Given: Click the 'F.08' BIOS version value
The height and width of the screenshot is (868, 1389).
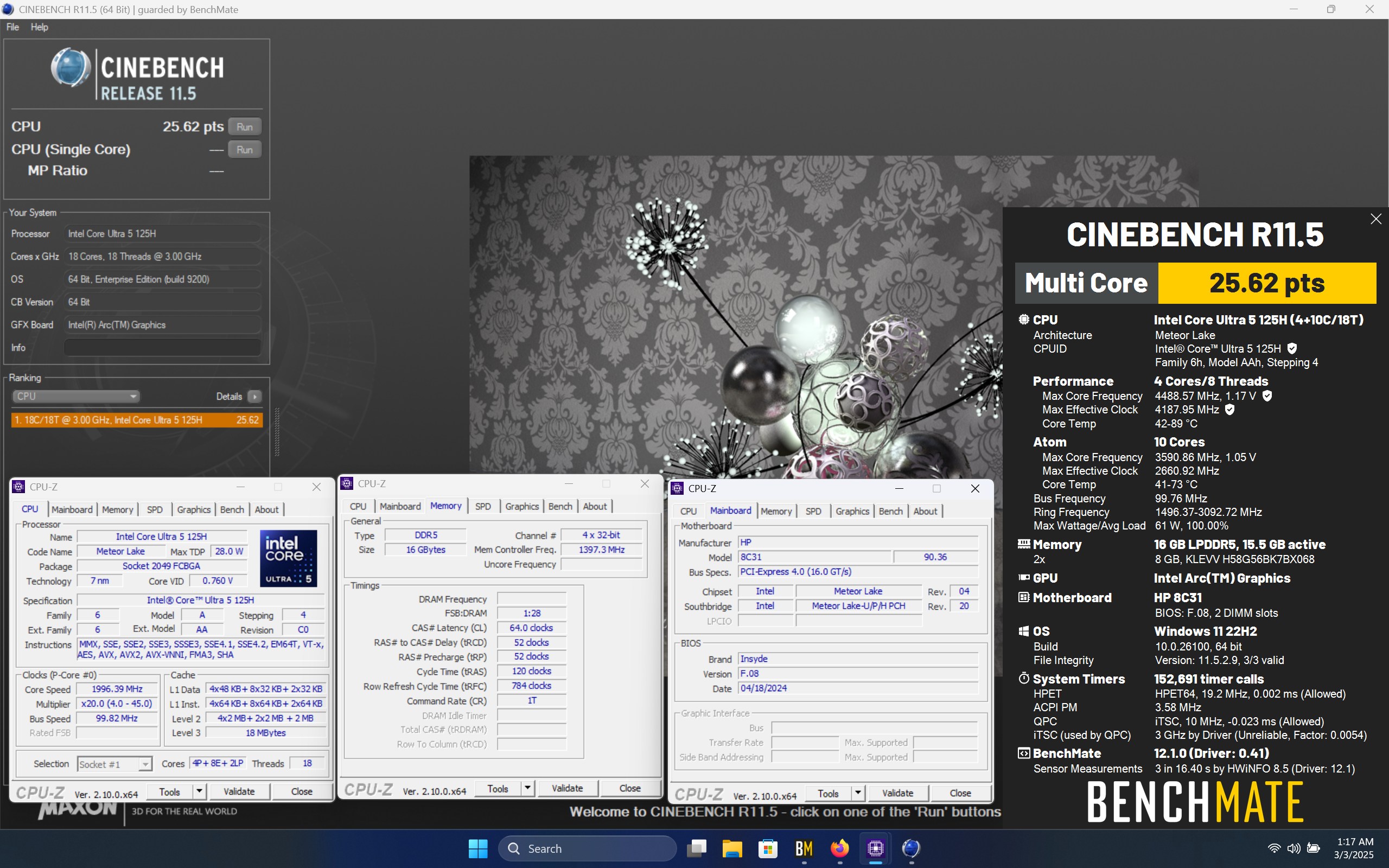Looking at the screenshot, I should 858,673.
